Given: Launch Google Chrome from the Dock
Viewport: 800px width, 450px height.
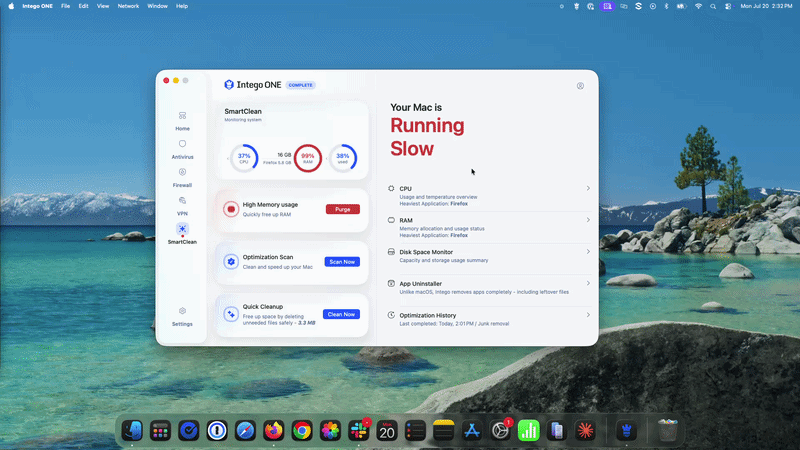Looking at the screenshot, I should (x=302, y=431).
